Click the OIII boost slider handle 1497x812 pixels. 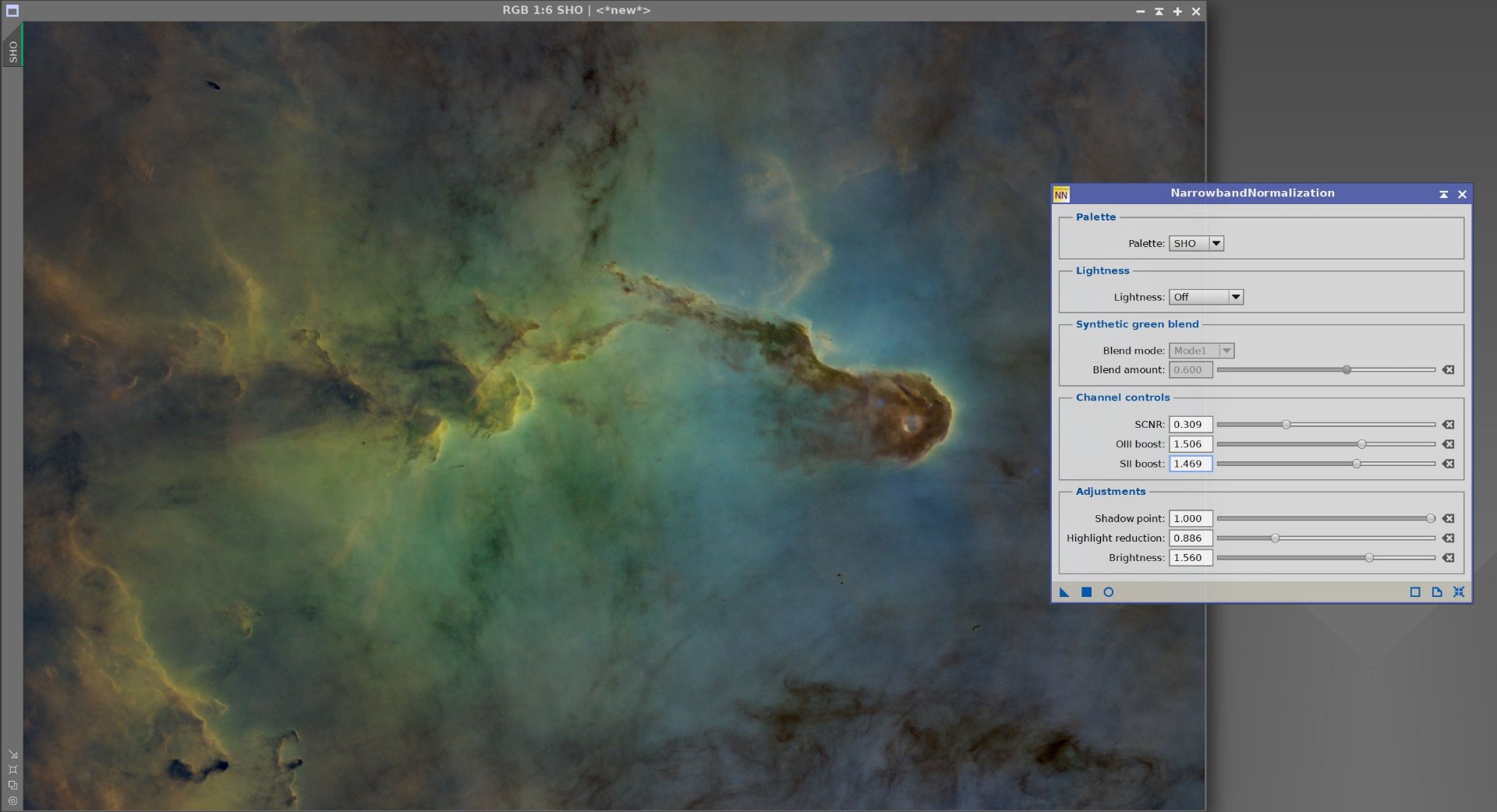pos(1361,444)
